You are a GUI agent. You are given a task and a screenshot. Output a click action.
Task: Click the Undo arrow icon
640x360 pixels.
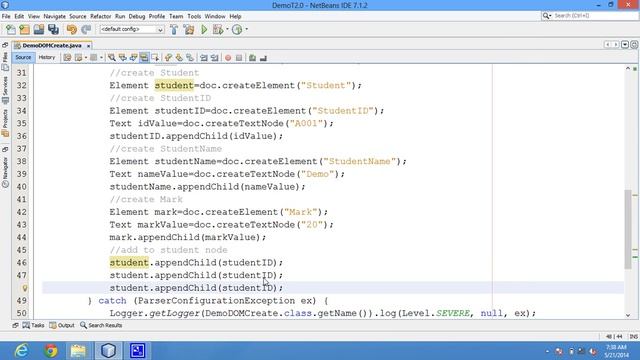[x=71, y=29]
